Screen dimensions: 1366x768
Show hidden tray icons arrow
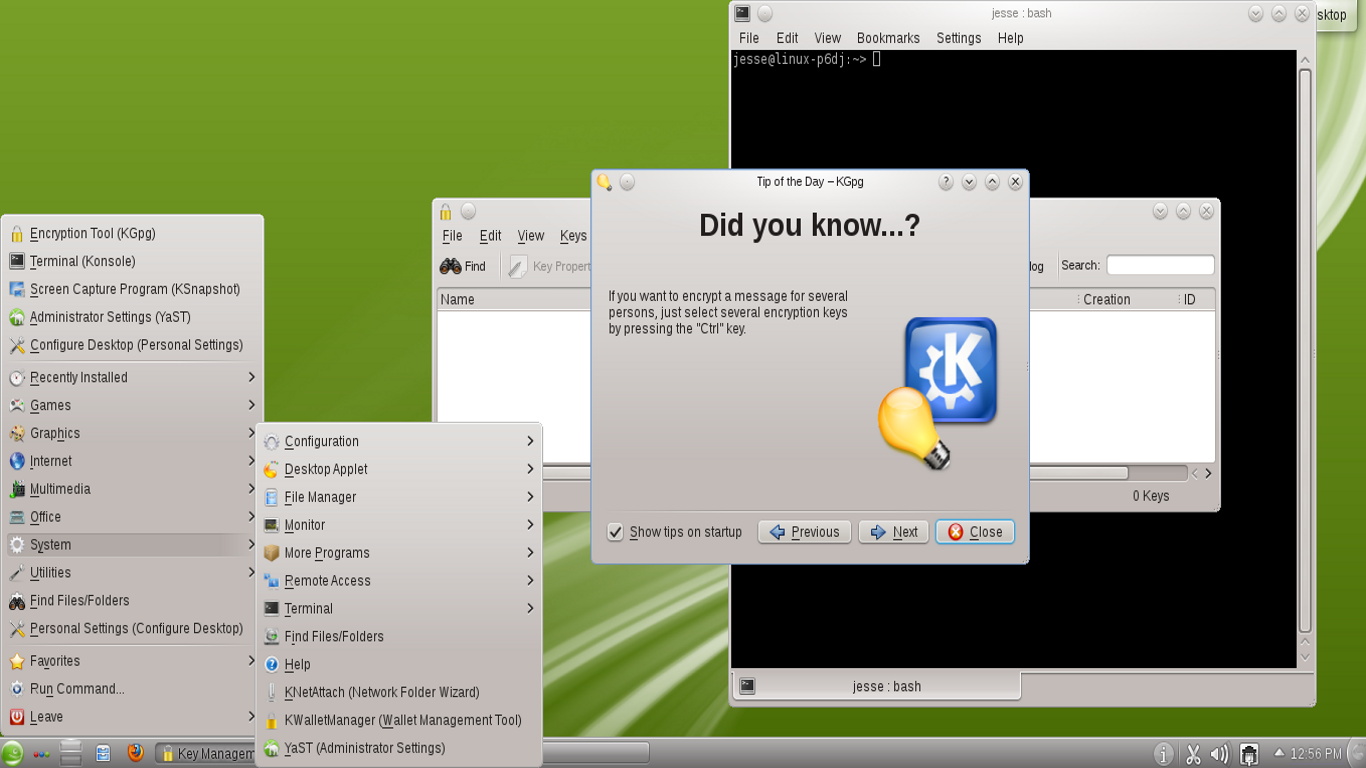coord(1278,753)
